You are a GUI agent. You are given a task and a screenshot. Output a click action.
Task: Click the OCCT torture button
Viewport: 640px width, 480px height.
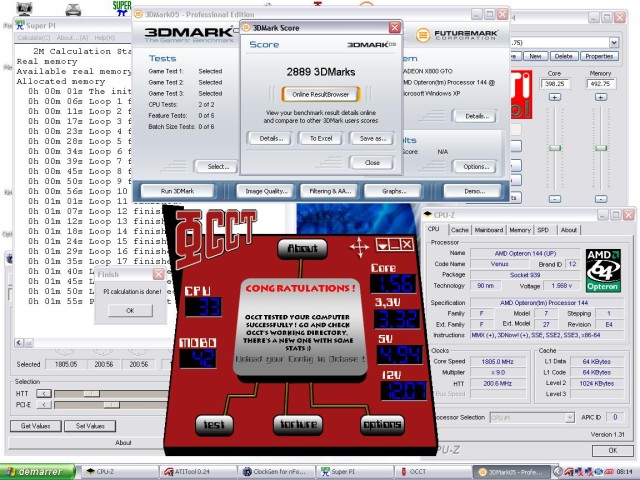[x=298, y=424]
